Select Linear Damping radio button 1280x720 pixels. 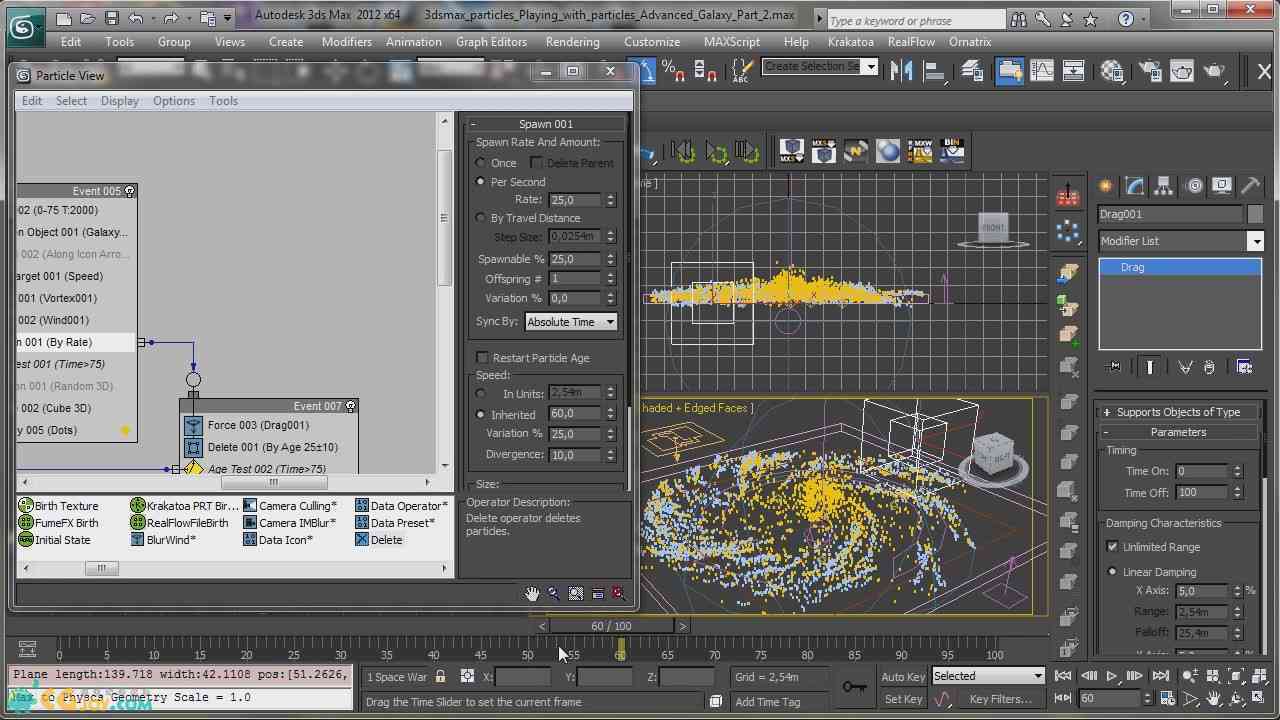click(1112, 572)
